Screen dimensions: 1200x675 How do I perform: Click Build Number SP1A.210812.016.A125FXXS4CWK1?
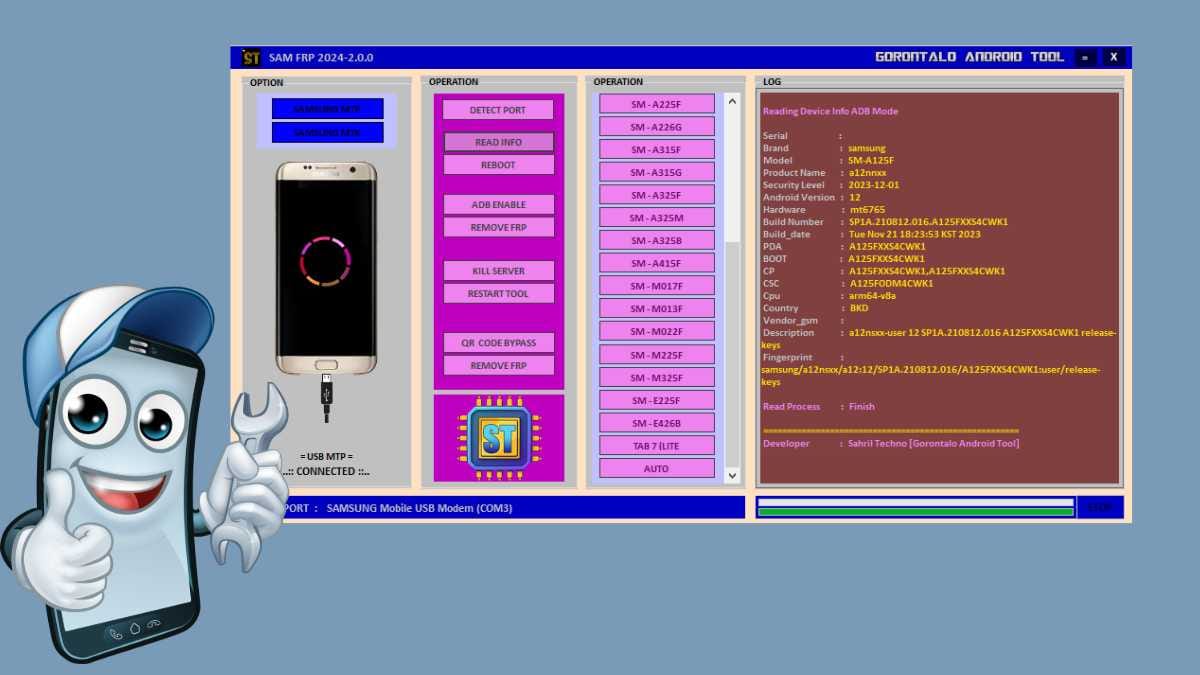tap(928, 222)
